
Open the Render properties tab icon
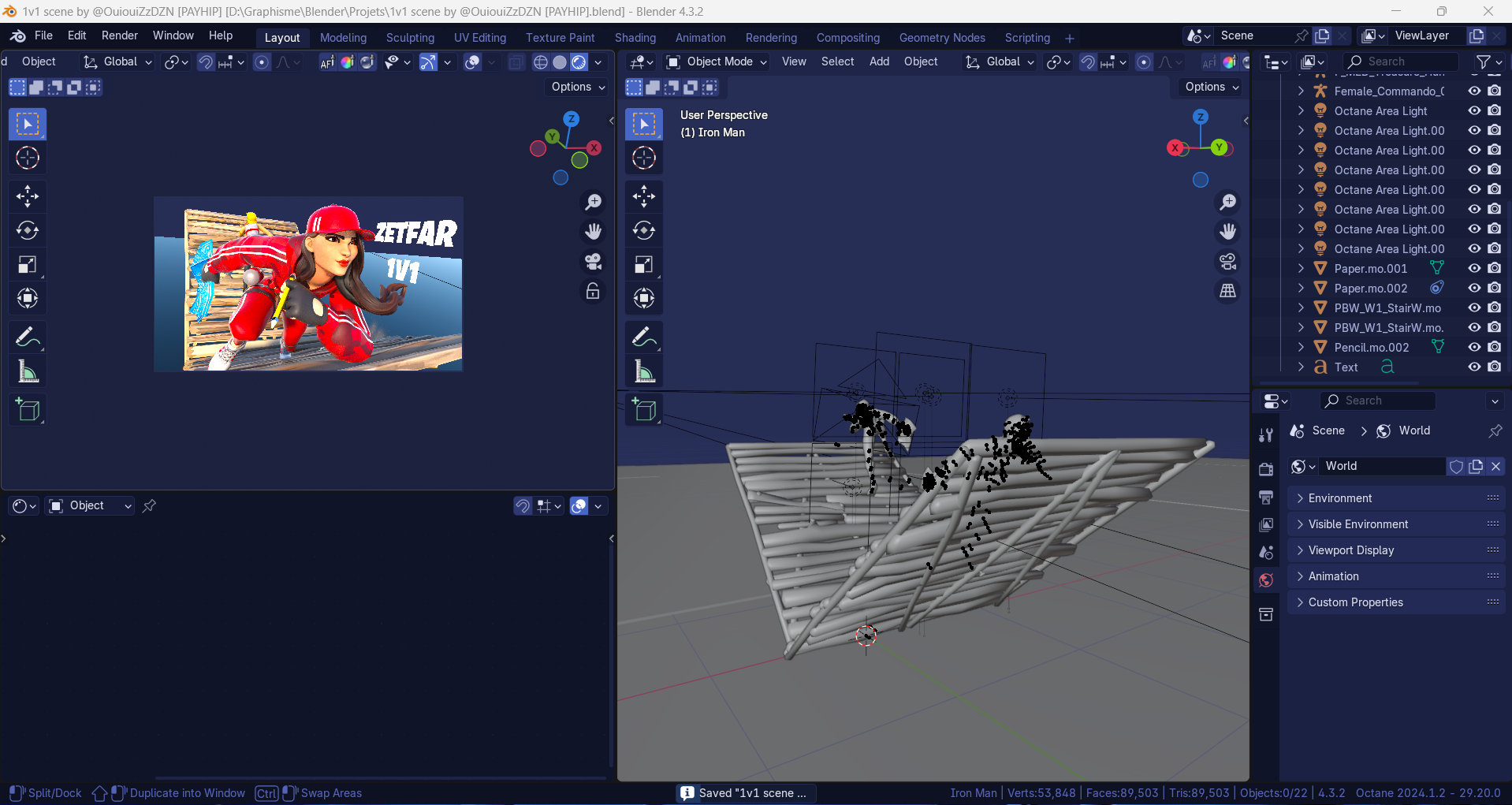point(1266,469)
